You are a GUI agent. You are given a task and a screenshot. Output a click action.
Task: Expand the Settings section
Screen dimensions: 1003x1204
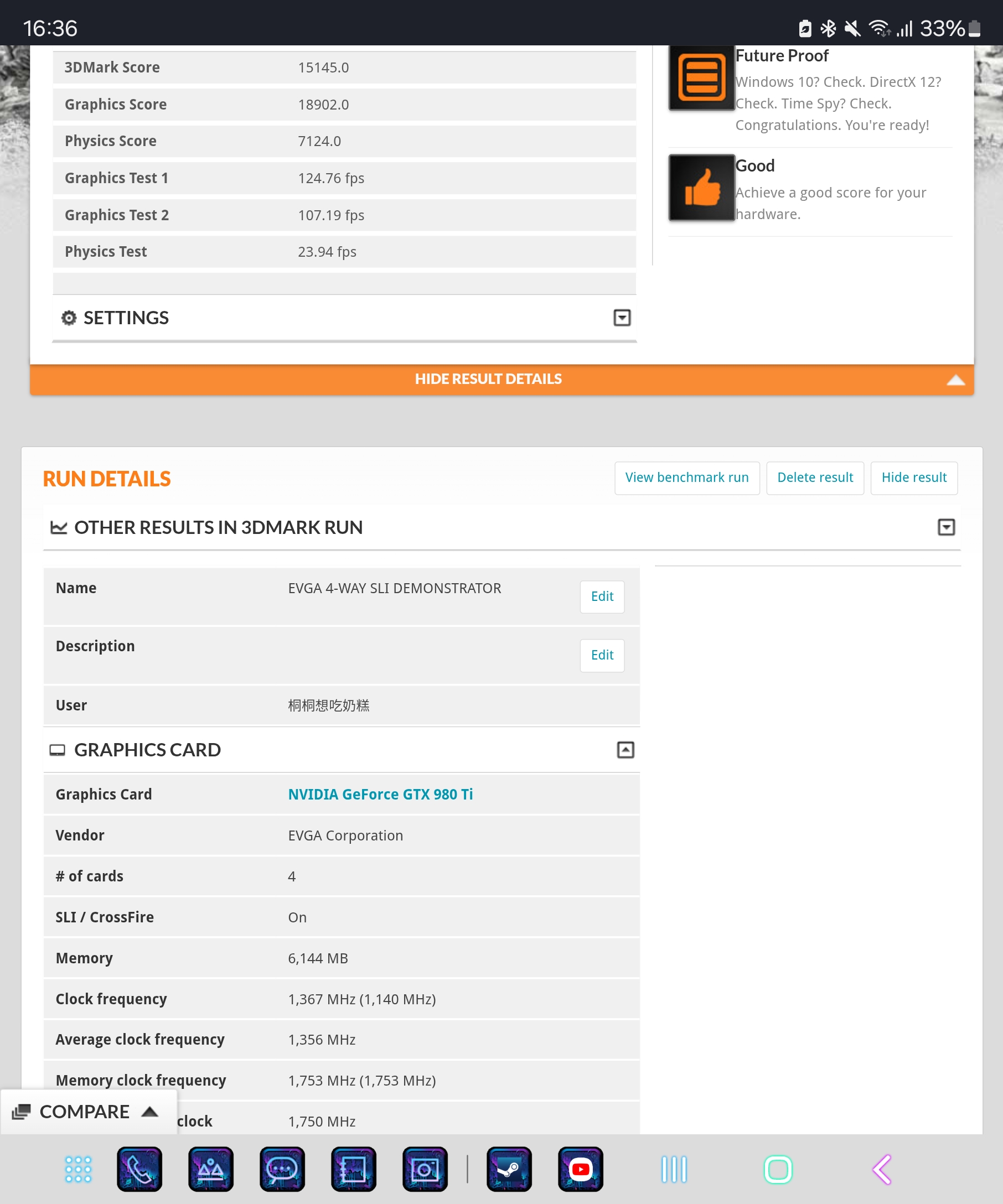coord(622,318)
